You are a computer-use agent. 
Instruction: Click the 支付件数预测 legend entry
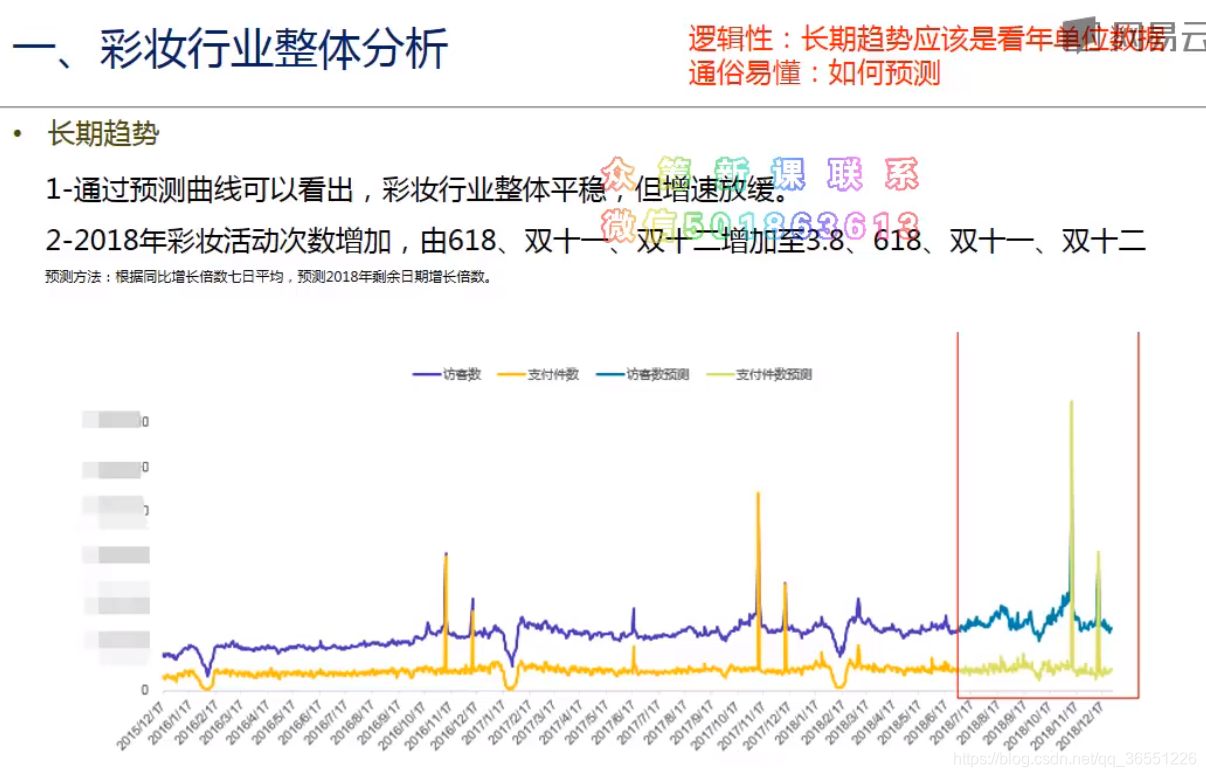pyautogui.click(x=758, y=375)
